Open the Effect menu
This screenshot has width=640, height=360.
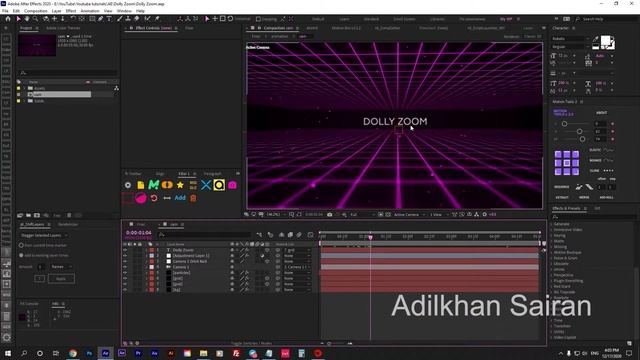pyautogui.click(x=71, y=11)
